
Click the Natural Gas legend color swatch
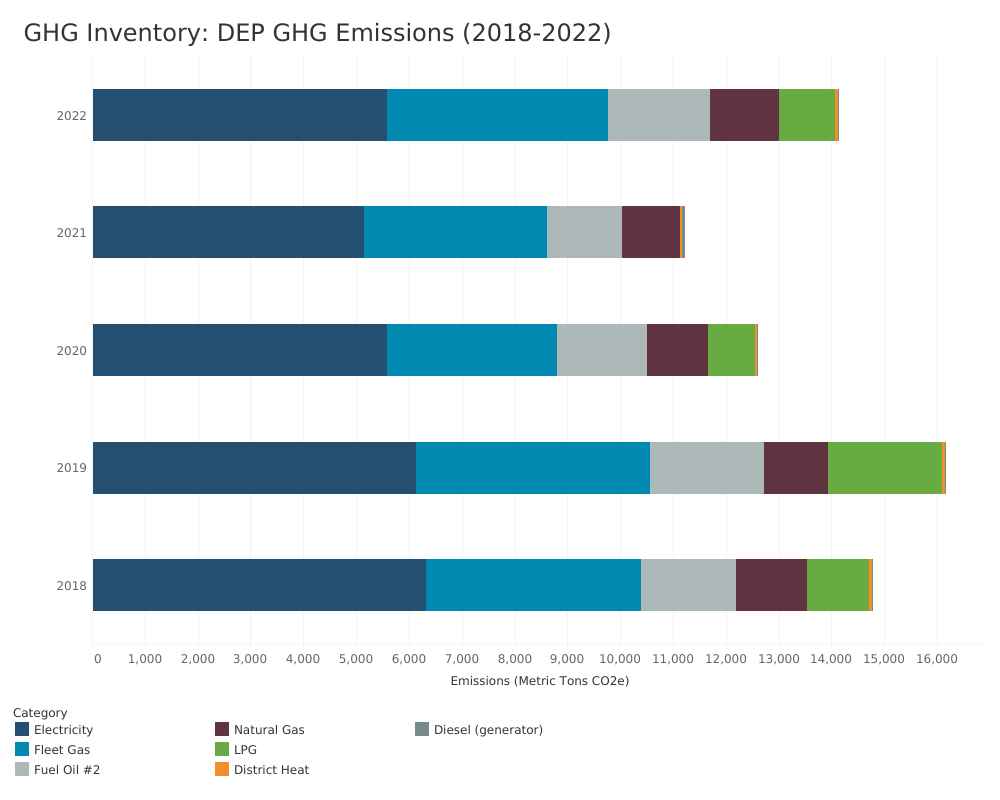click(x=222, y=729)
